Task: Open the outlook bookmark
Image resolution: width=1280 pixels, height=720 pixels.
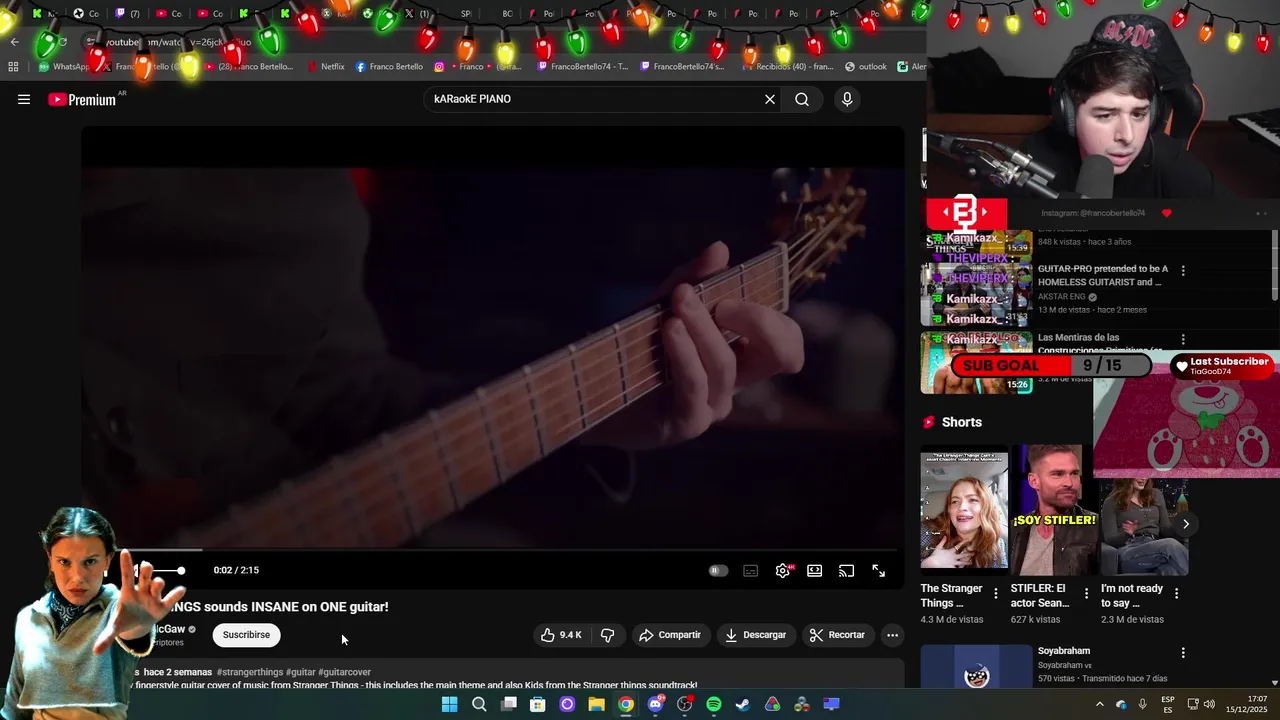Action: tap(866, 67)
